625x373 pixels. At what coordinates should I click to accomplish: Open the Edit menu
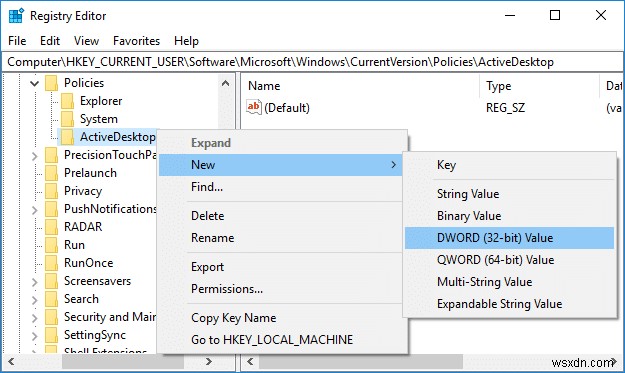coord(50,41)
